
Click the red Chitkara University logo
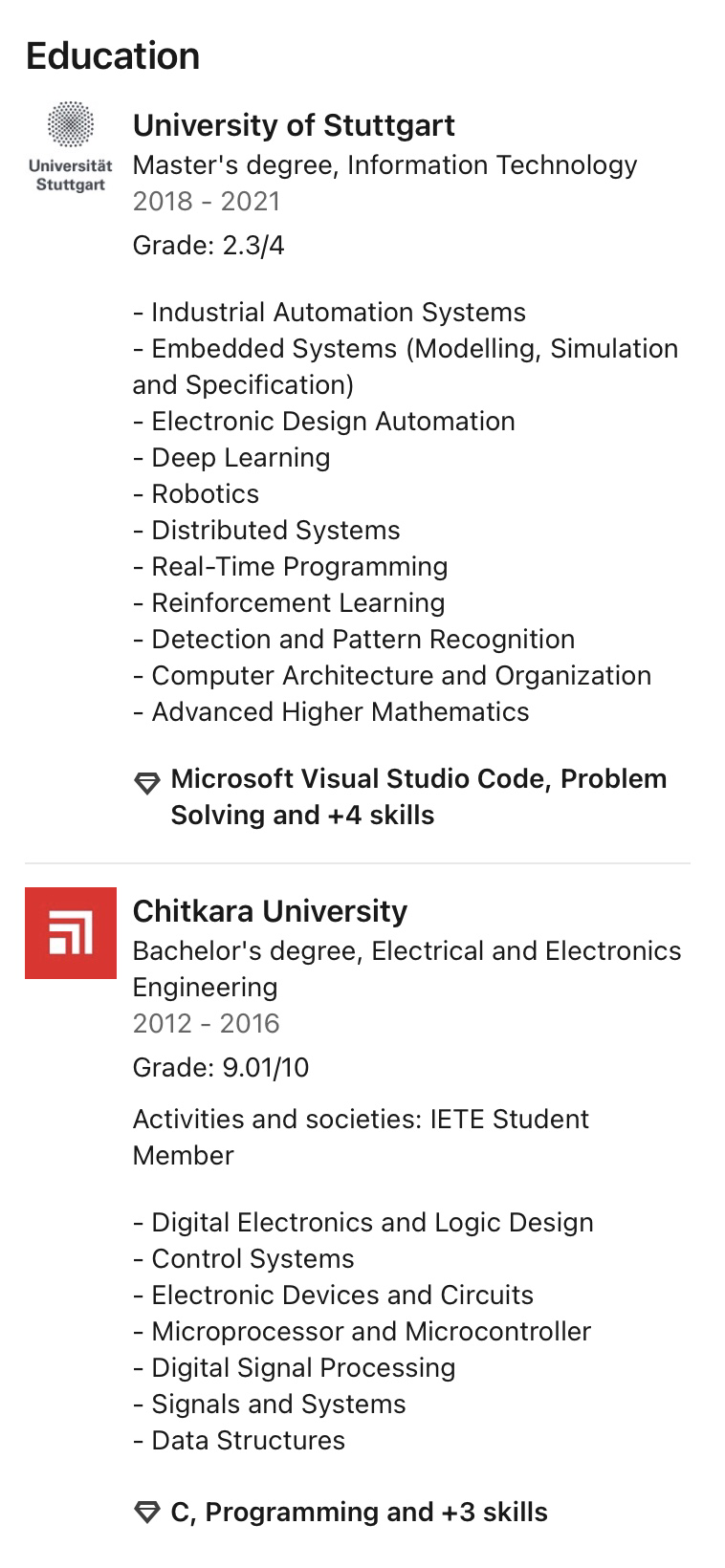click(71, 933)
